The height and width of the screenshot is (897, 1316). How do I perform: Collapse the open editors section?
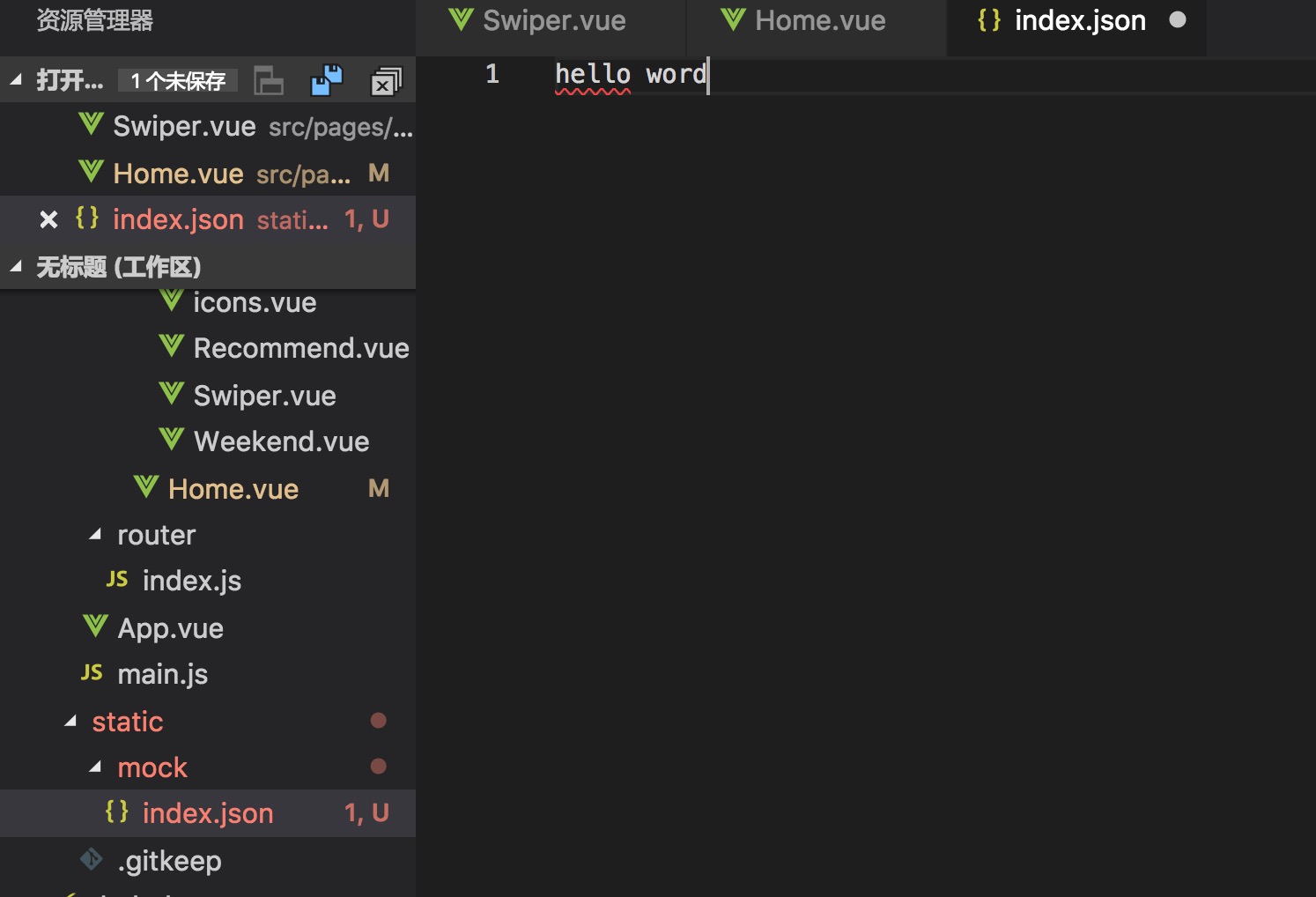tap(16, 80)
